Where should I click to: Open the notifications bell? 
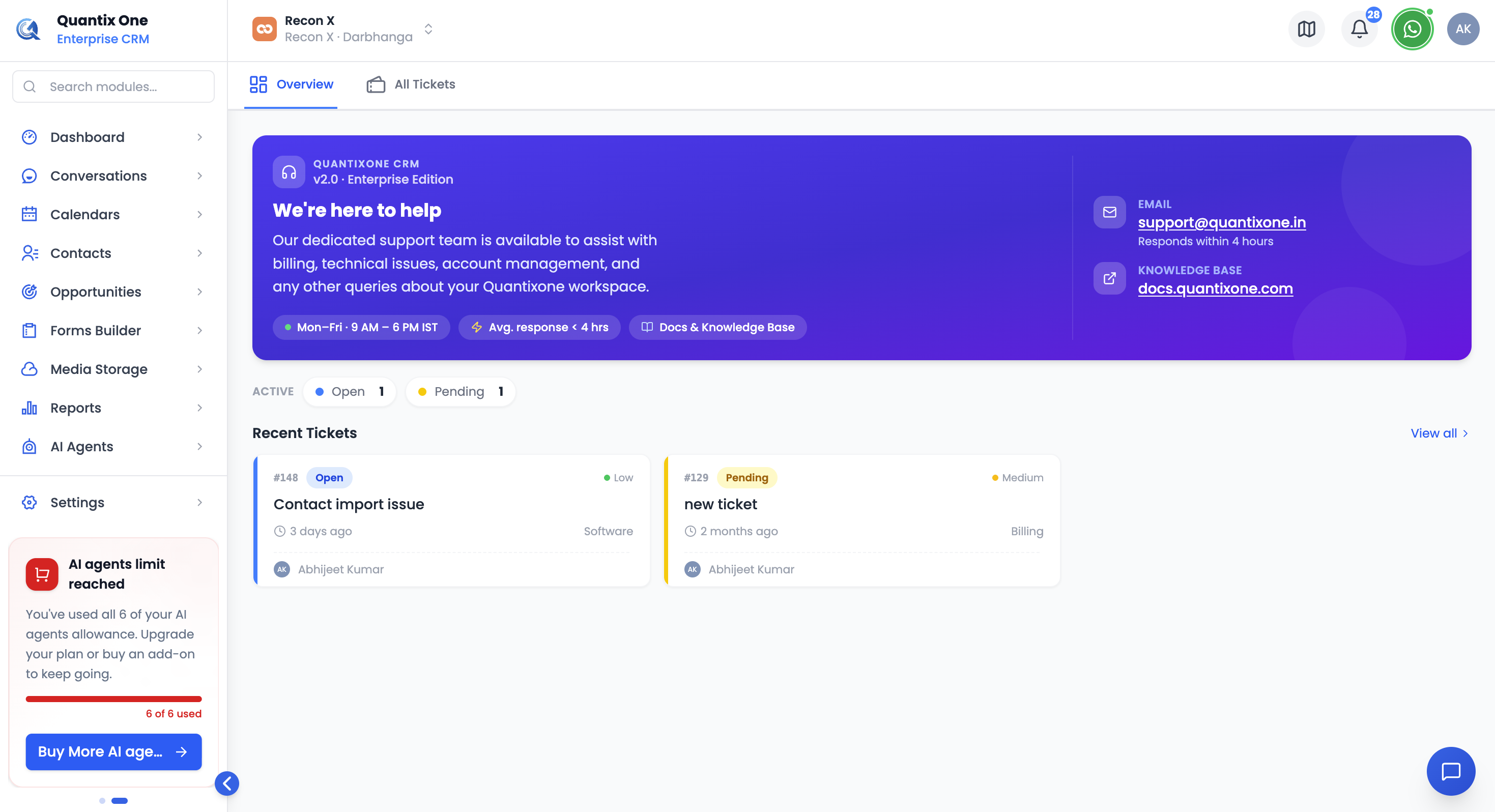pyautogui.click(x=1359, y=29)
